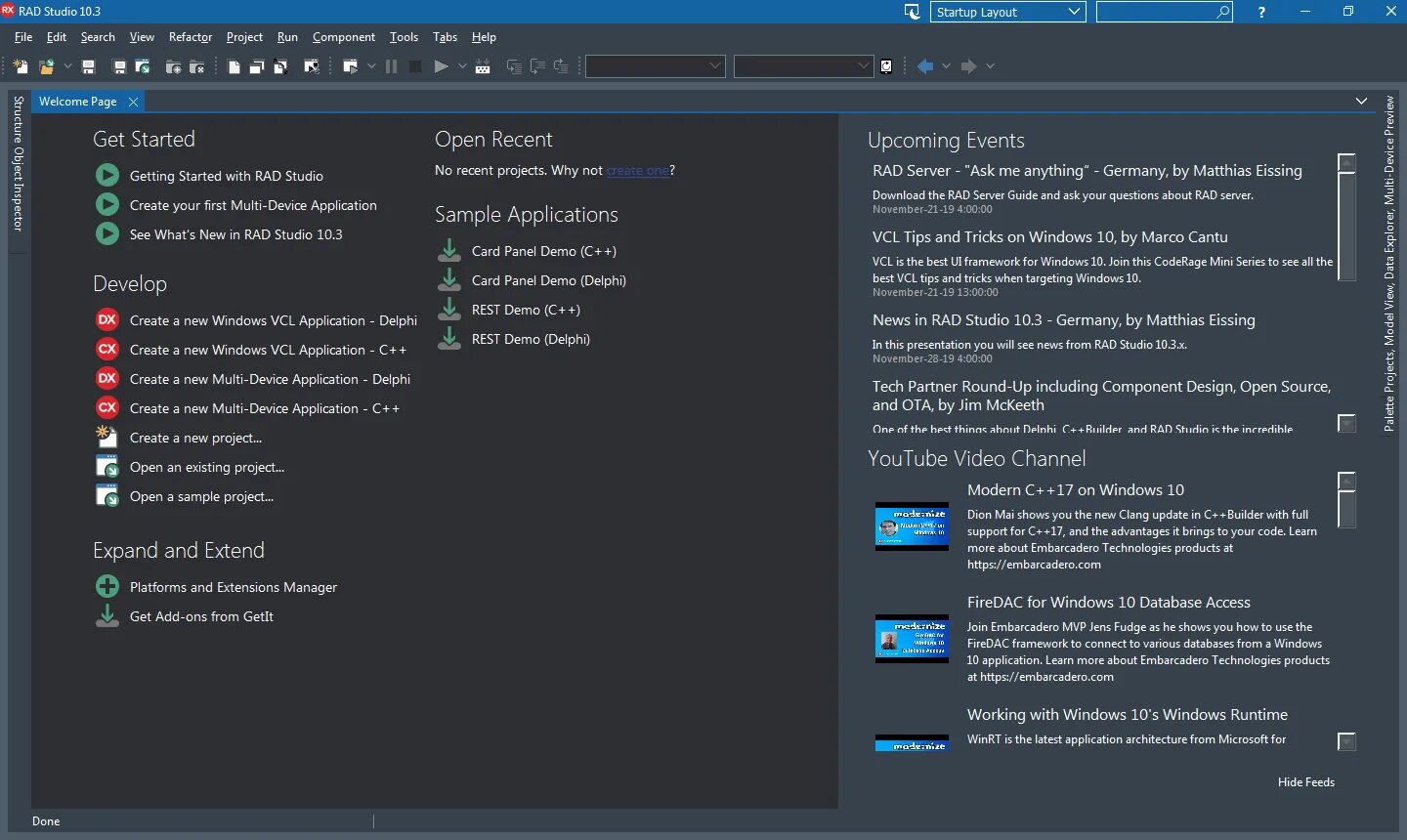This screenshot has width=1407, height=840.
Task: Click the Save All toolbar icon
Action: [119, 66]
